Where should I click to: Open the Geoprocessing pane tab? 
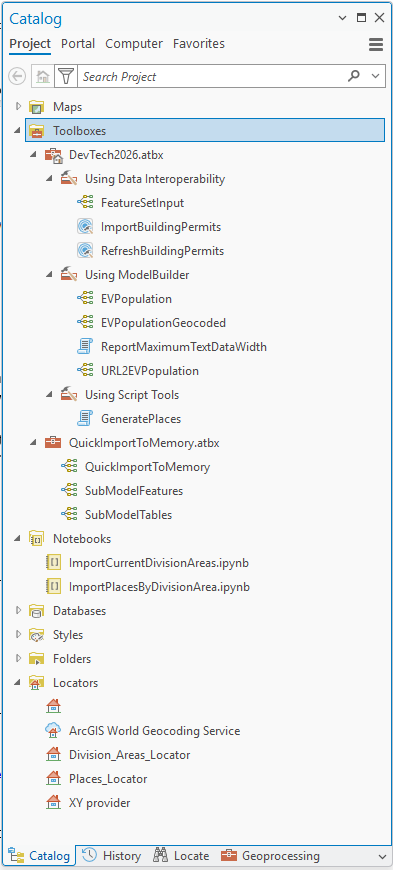coord(270,856)
